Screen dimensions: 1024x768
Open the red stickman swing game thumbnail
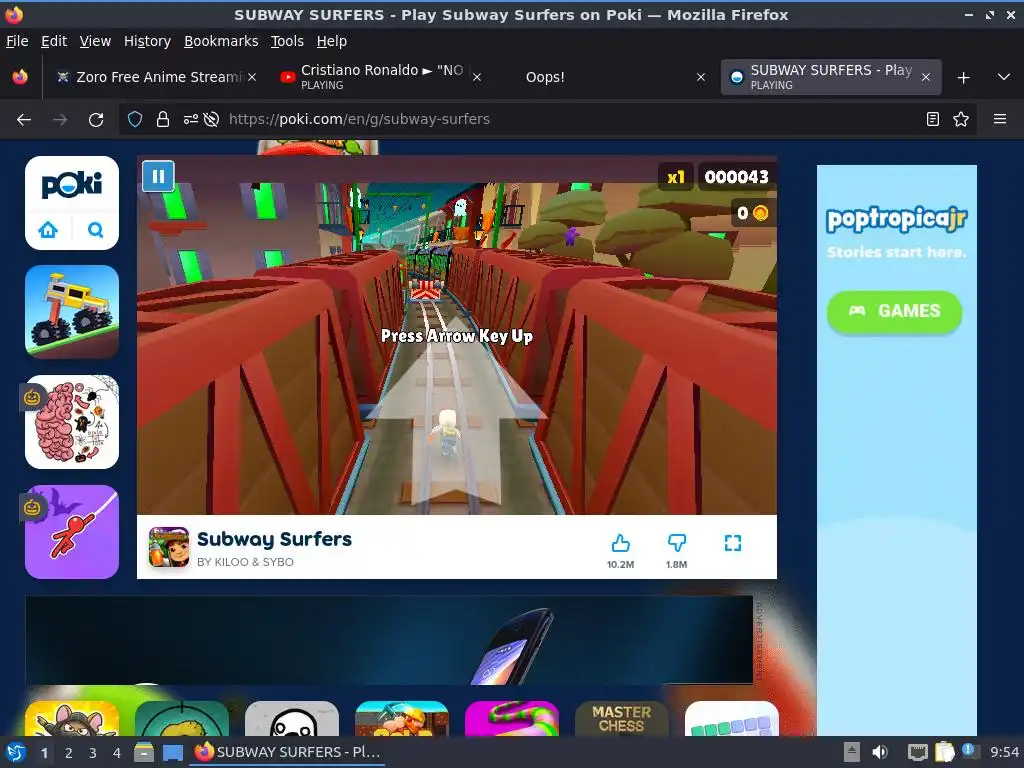click(72, 532)
